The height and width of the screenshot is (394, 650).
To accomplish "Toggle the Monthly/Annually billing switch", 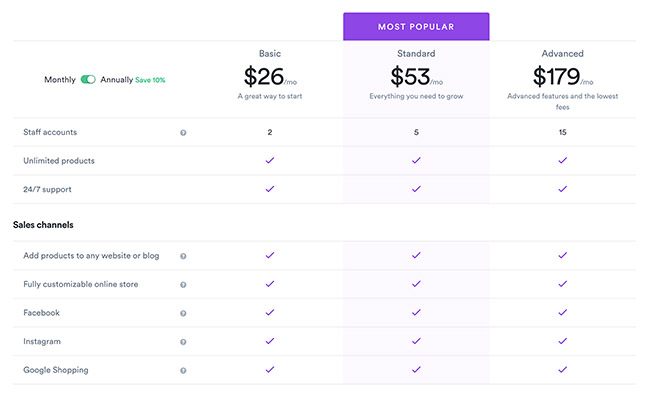I will (x=88, y=80).
